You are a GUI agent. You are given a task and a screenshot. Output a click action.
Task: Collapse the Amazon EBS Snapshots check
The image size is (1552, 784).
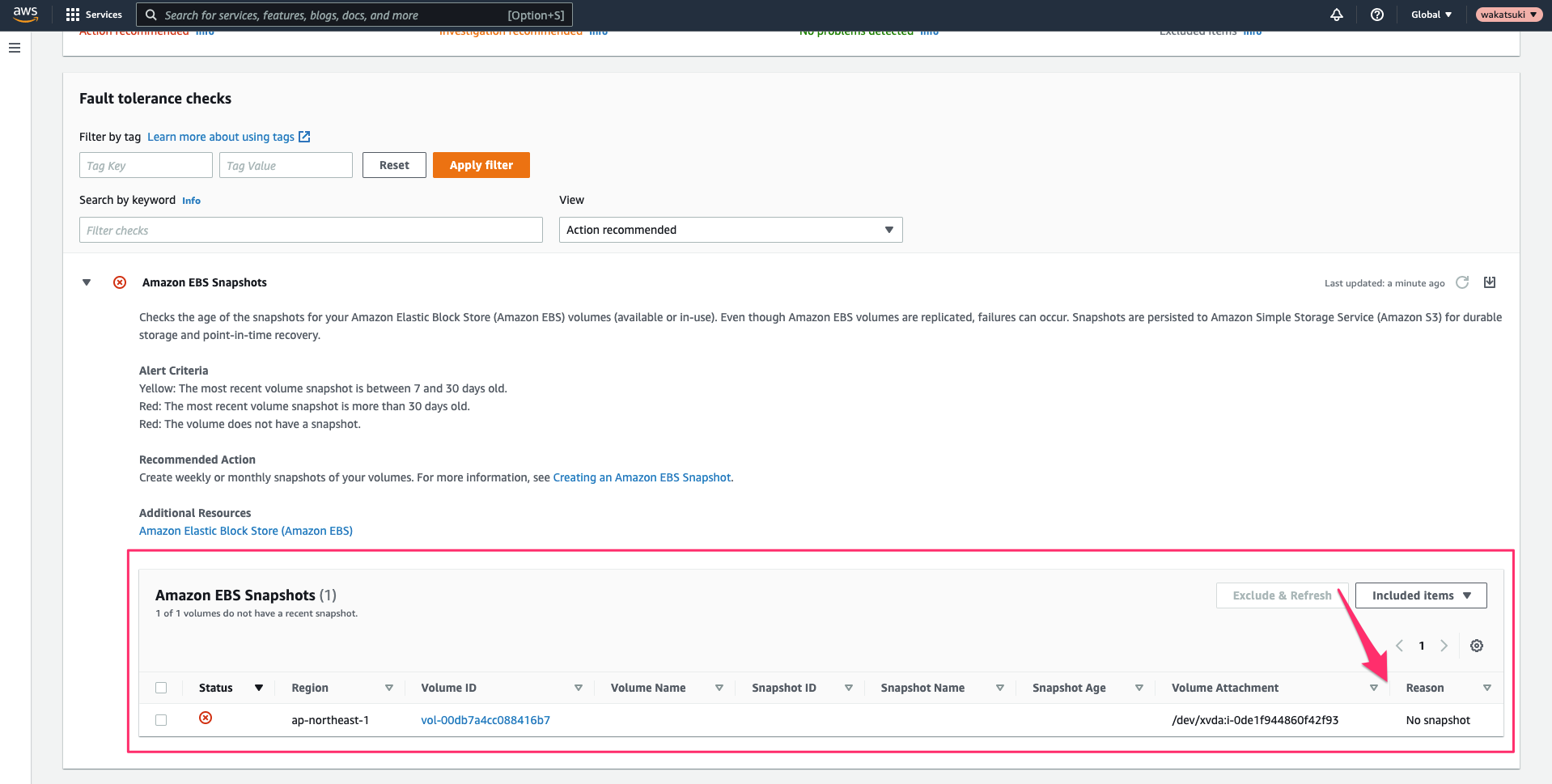click(x=87, y=282)
